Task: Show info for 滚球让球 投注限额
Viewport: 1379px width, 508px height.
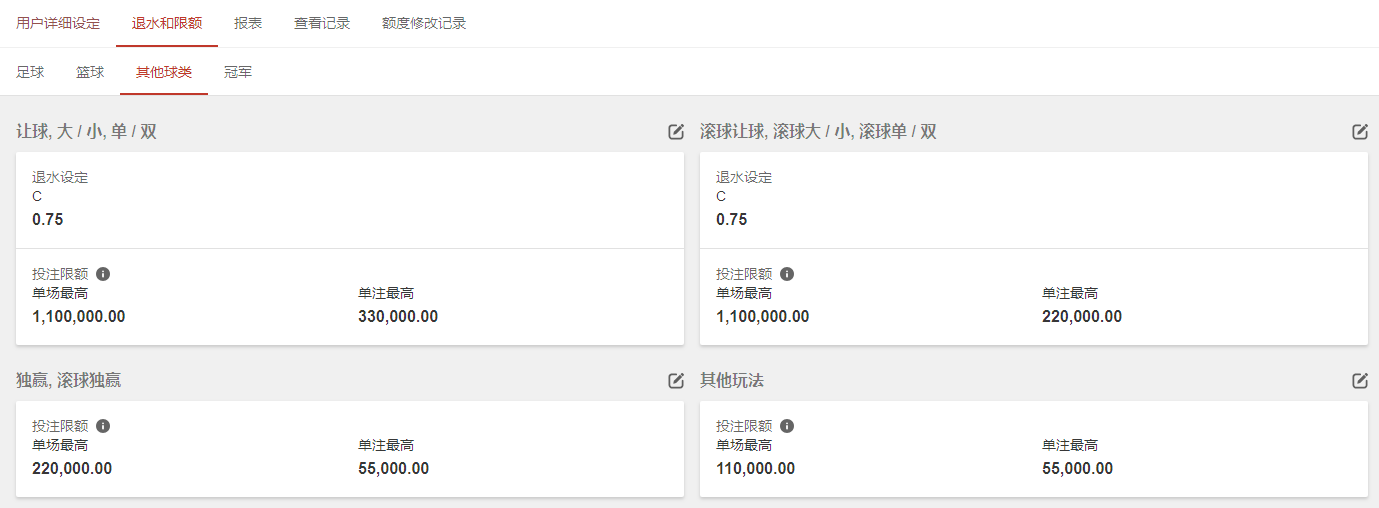Action: 787,274
